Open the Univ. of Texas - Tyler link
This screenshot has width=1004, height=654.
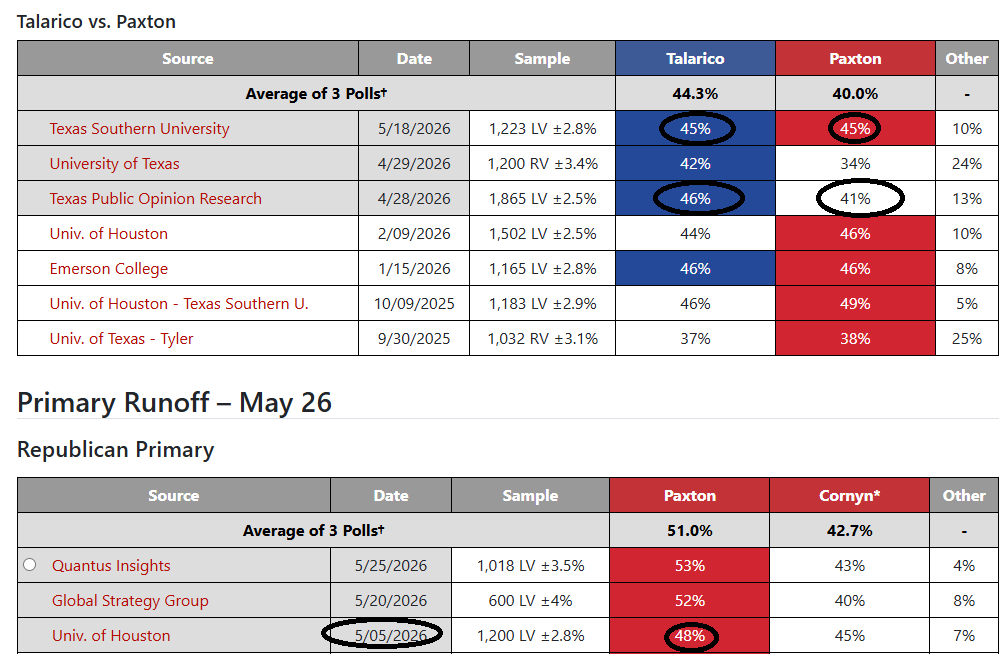tap(121, 339)
